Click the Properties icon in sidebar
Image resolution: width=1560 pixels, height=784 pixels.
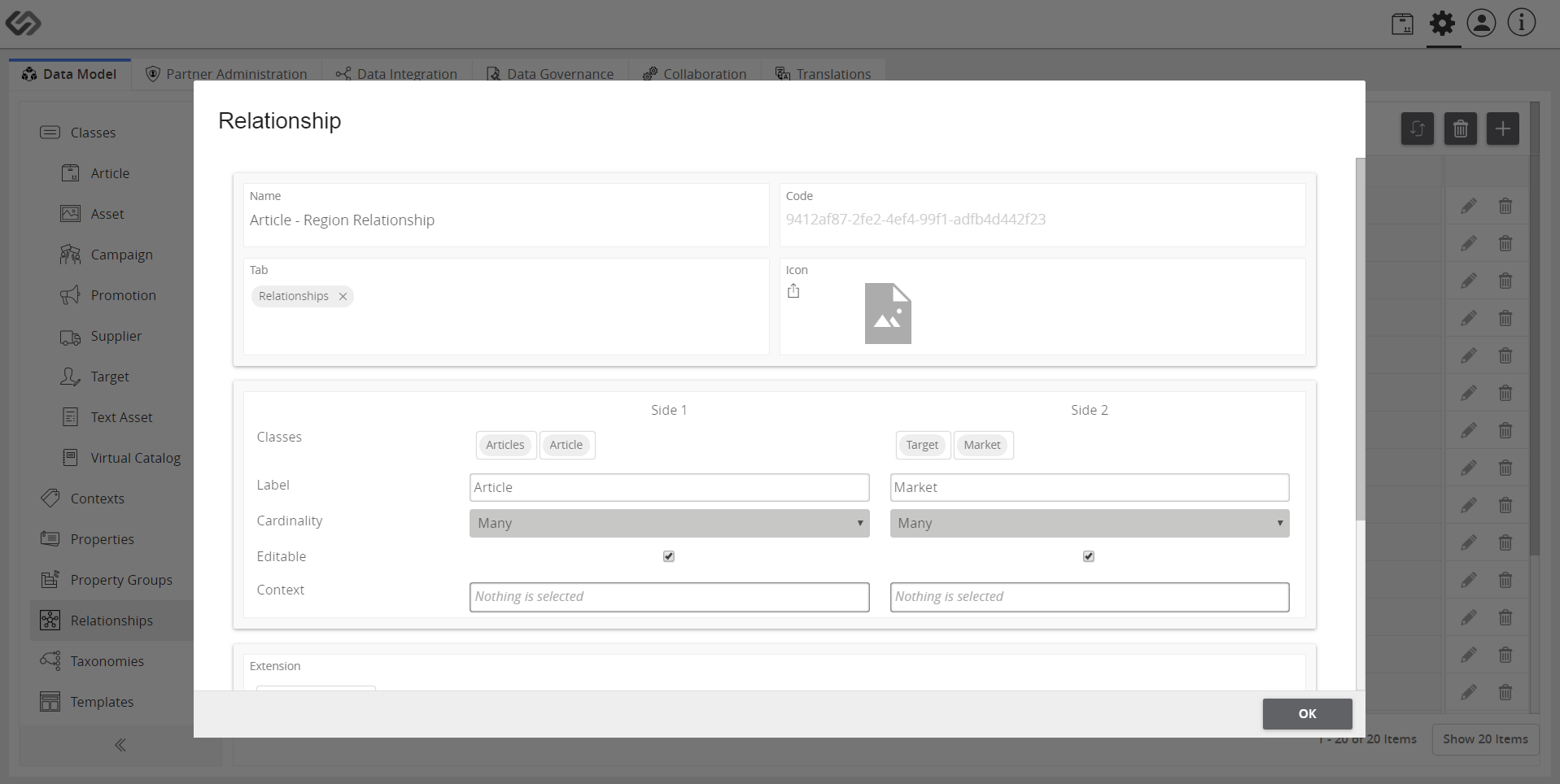pyautogui.click(x=50, y=538)
